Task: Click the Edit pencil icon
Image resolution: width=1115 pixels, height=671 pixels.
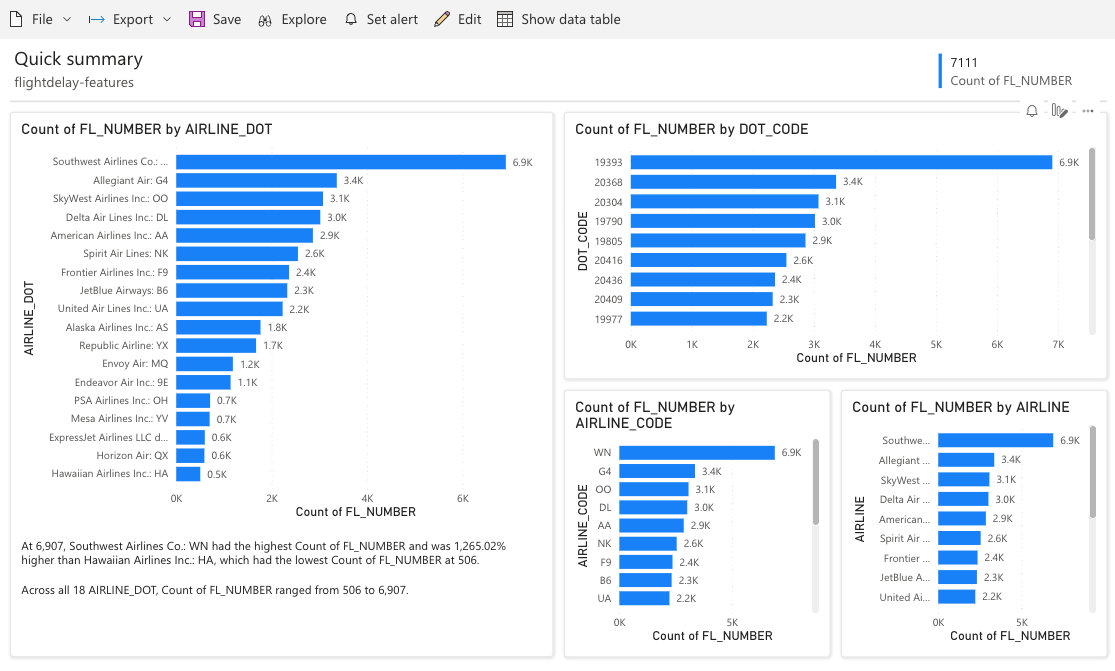Action: pyautogui.click(x=442, y=19)
